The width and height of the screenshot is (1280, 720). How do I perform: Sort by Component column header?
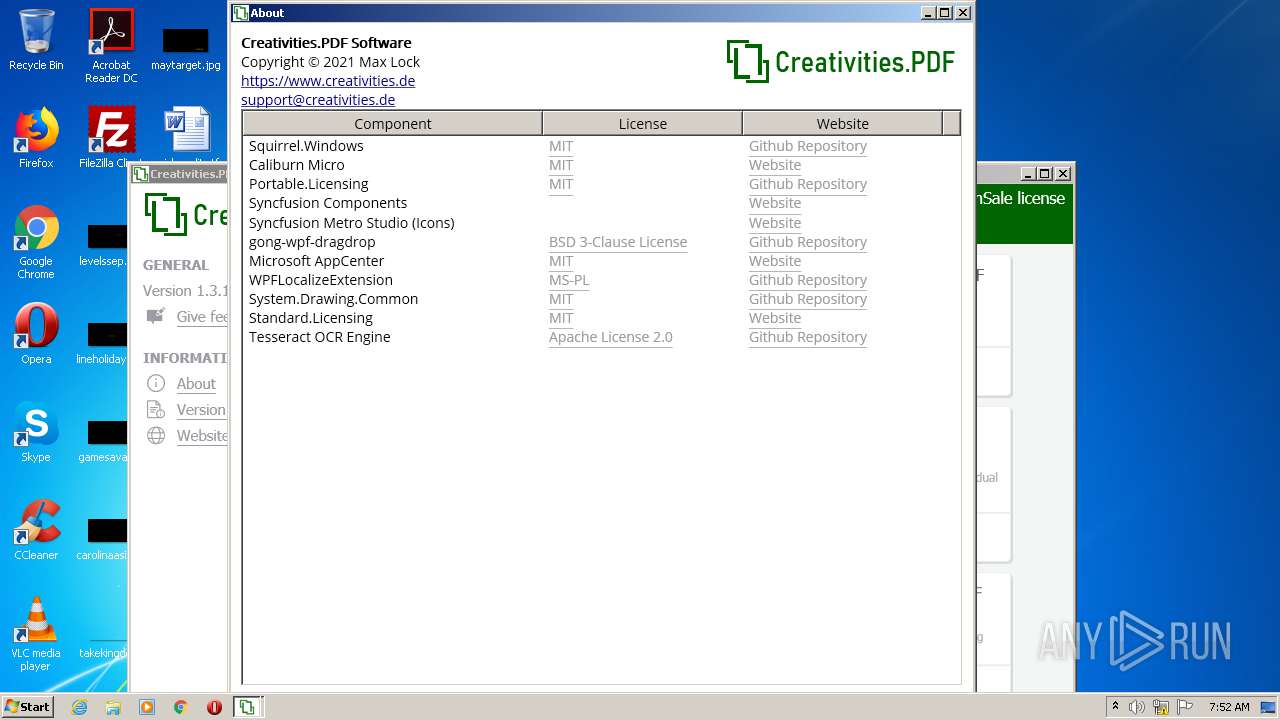click(x=393, y=123)
